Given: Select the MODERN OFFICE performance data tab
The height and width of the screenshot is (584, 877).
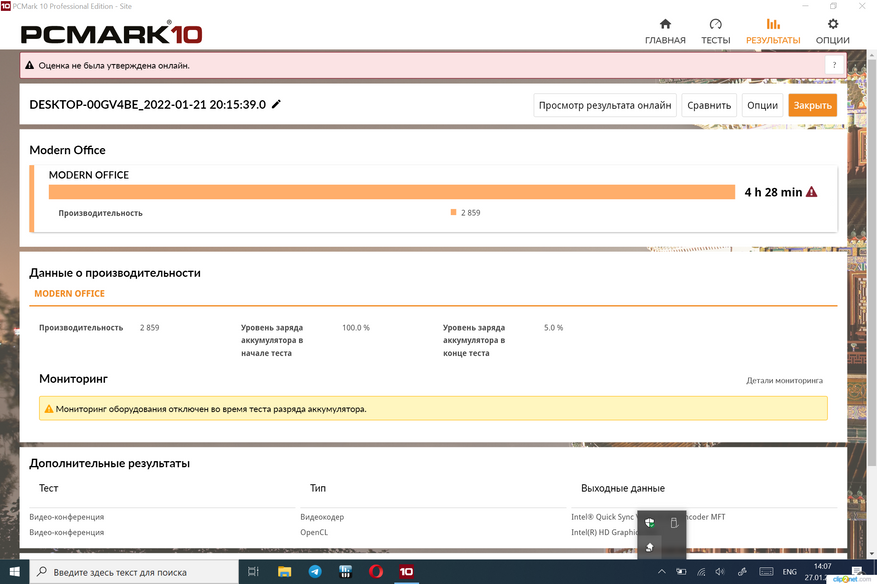Looking at the screenshot, I should pos(69,294).
